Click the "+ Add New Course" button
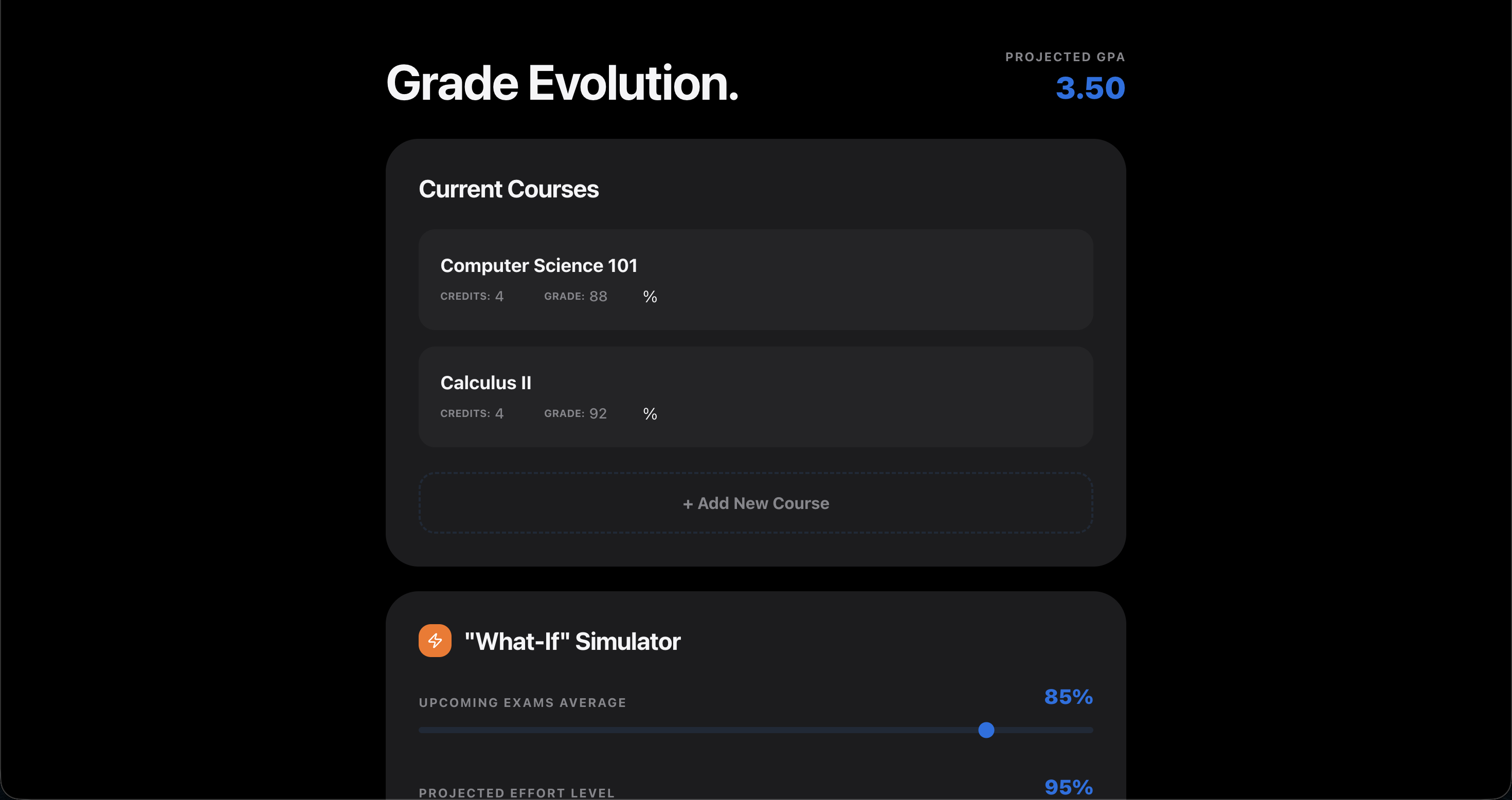 755,503
